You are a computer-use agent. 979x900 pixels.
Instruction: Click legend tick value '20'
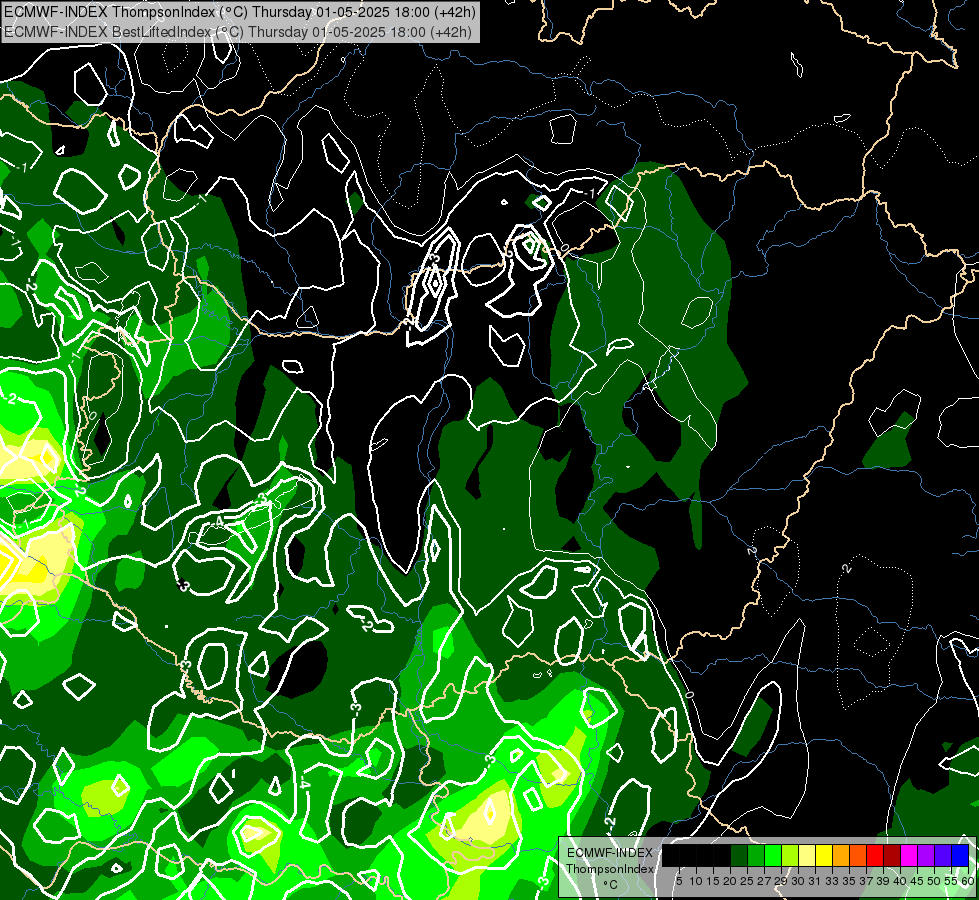pos(730,881)
